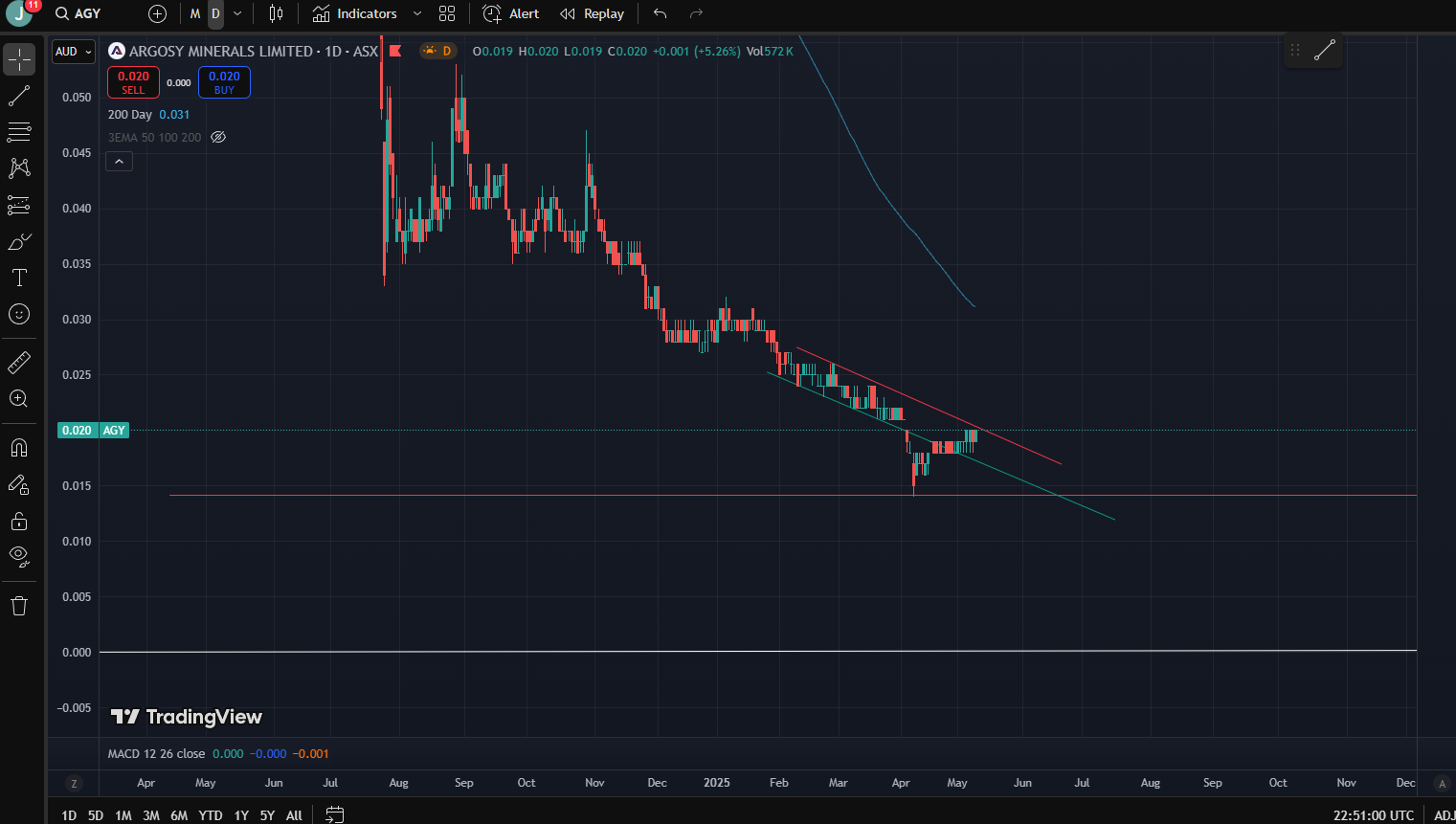Toggle the lock all drawings option

pos(19,521)
